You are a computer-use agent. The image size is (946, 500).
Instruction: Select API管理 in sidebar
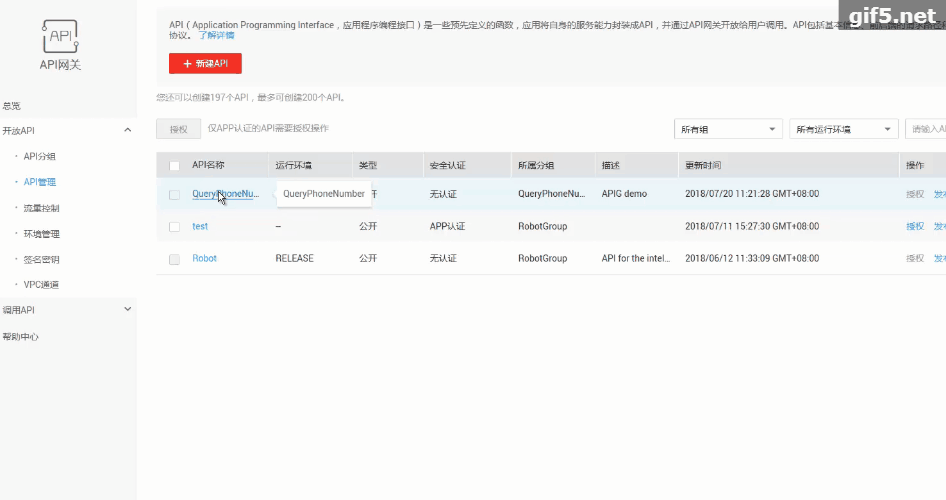[x=39, y=182]
